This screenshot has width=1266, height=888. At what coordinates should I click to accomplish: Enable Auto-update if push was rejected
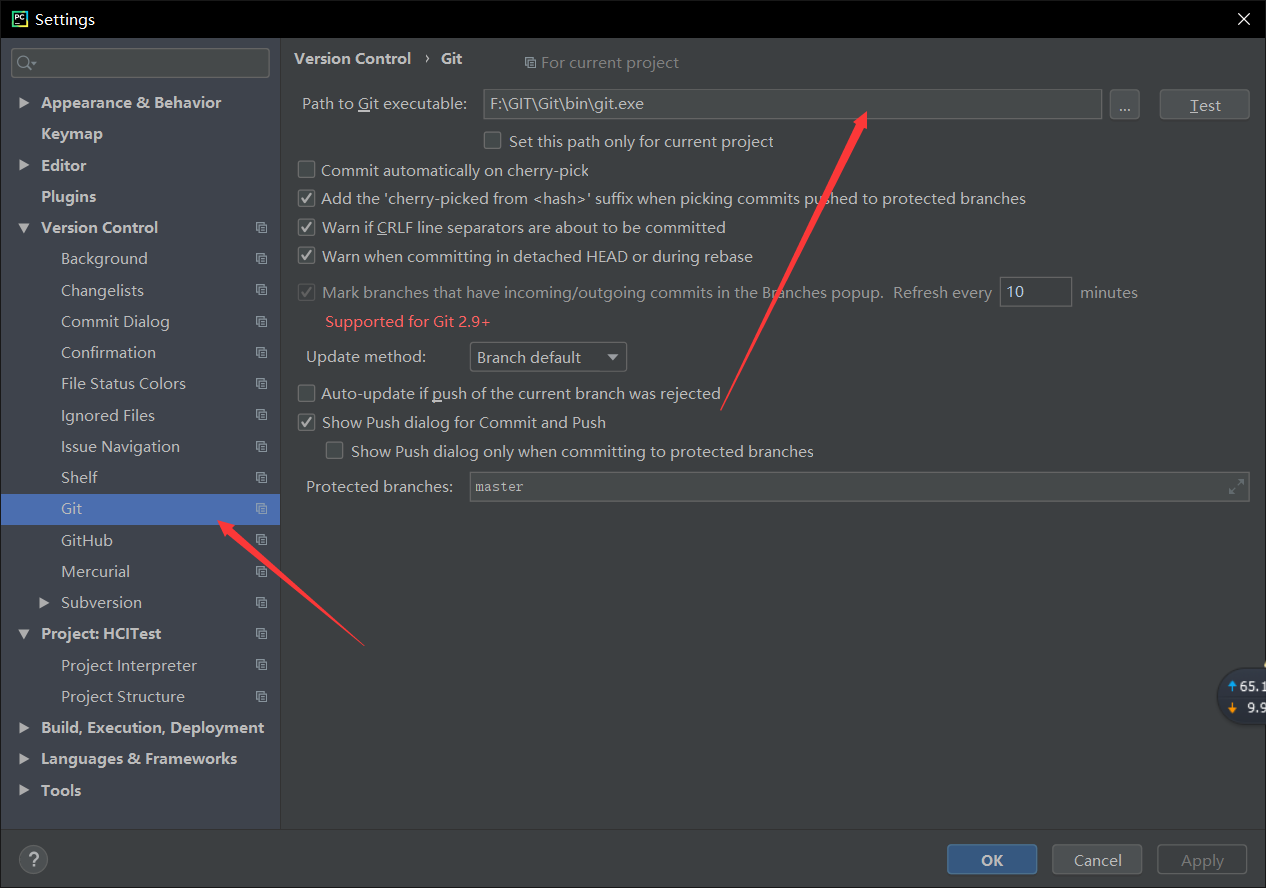[306, 394]
